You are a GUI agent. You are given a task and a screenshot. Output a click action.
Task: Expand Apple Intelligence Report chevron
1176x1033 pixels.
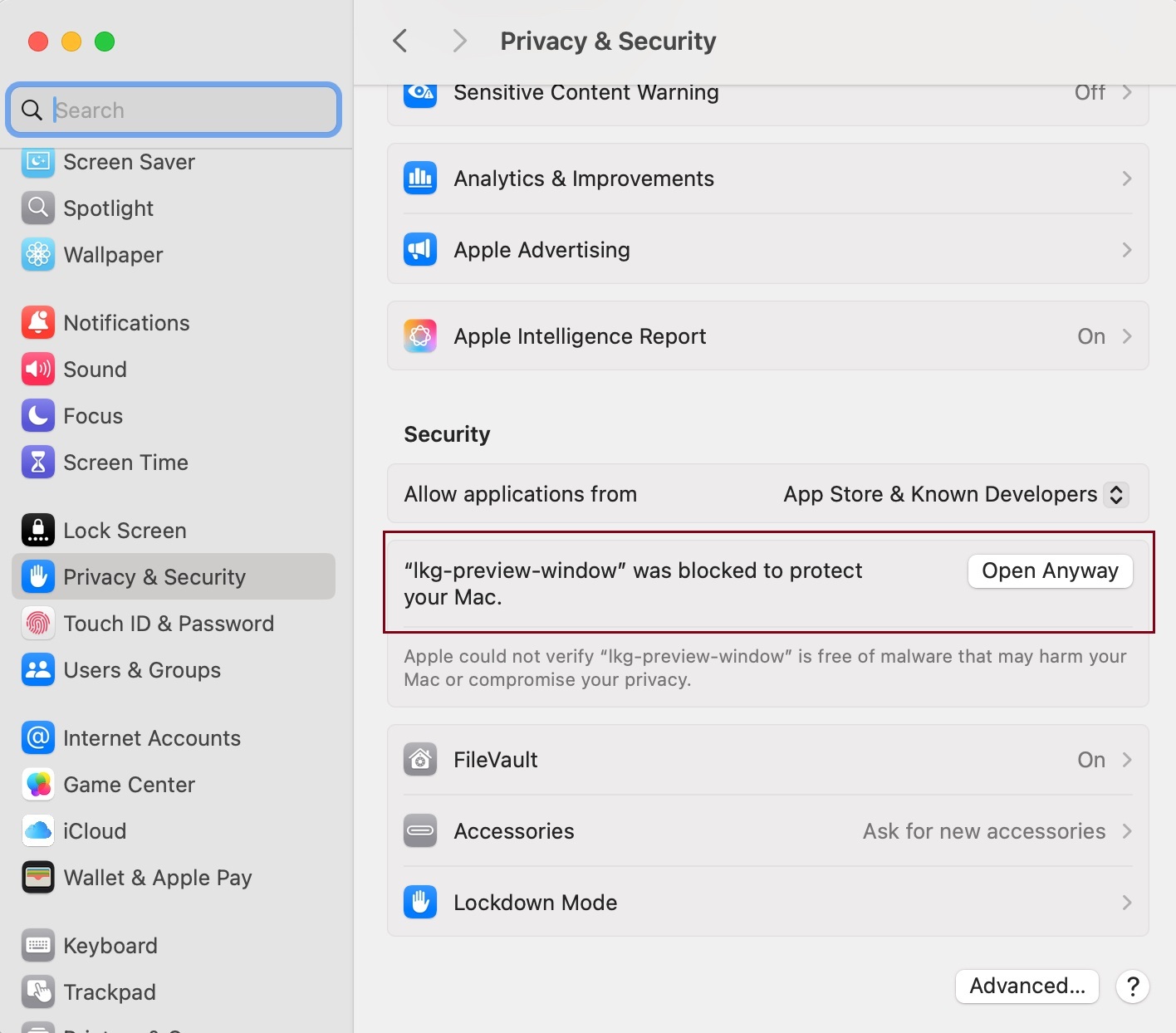[1127, 336]
